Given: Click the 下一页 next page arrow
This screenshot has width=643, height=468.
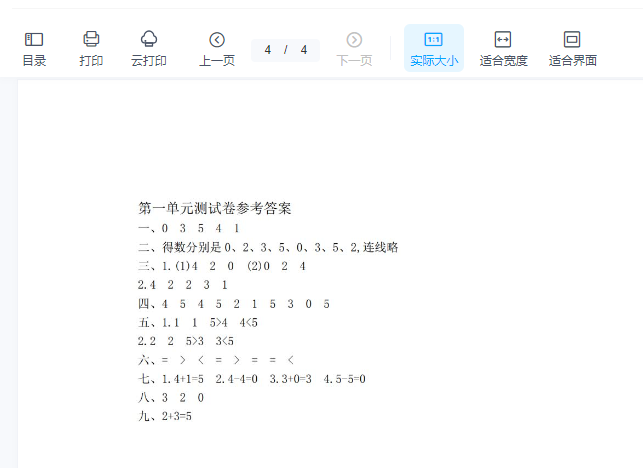Looking at the screenshot, I should (354, 40).
